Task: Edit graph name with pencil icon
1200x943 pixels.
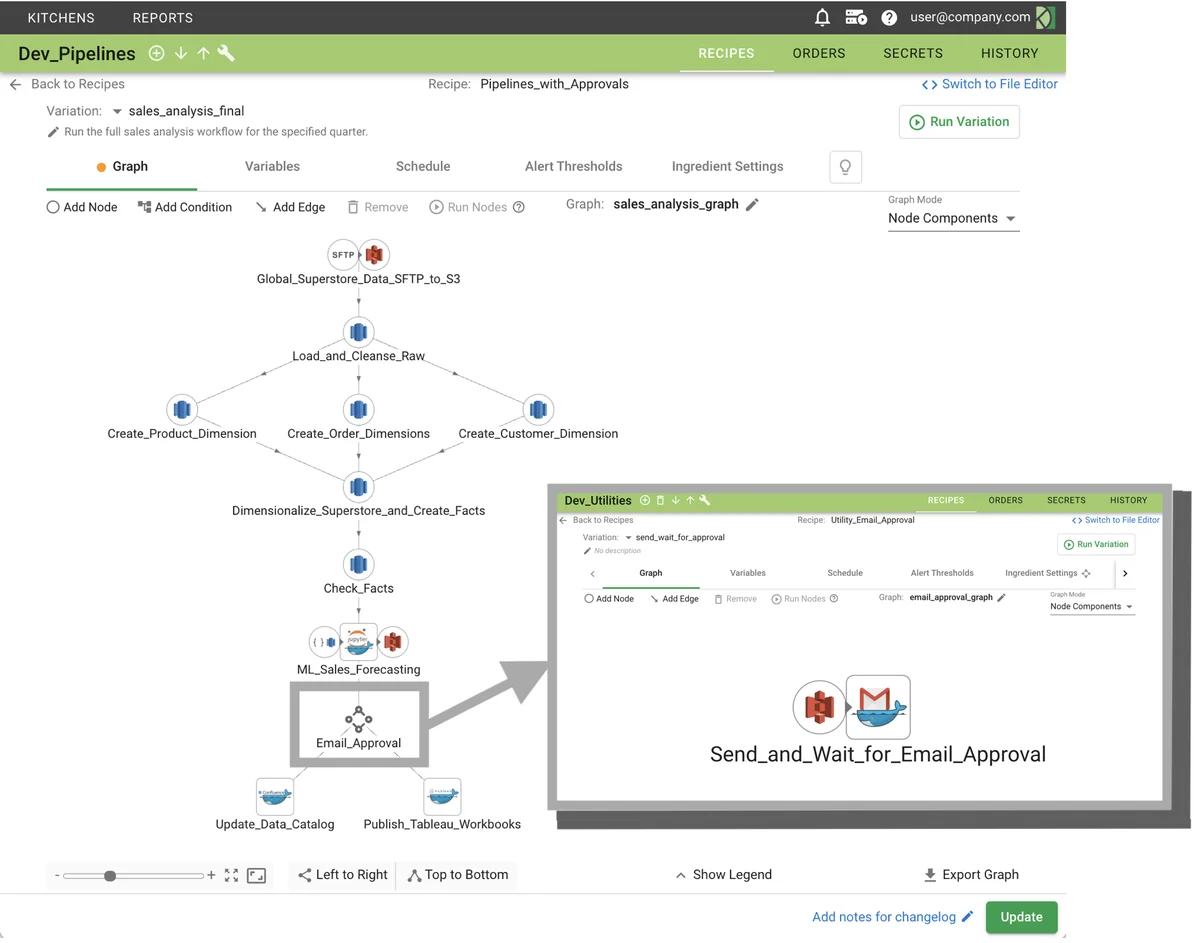Action: (x=753, y=205)
